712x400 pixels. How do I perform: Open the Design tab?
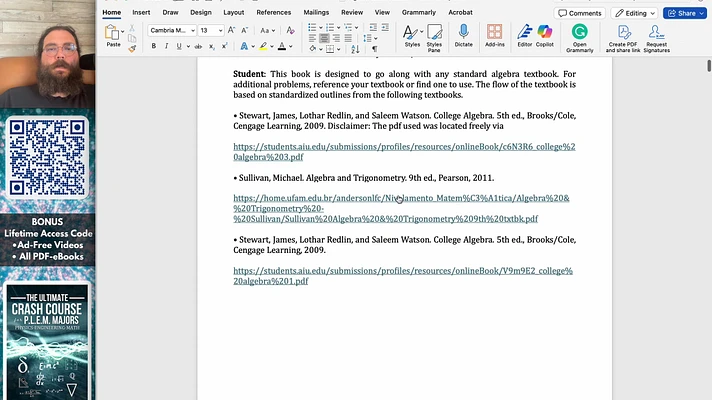pyautogui.click(x=201, y=12)
